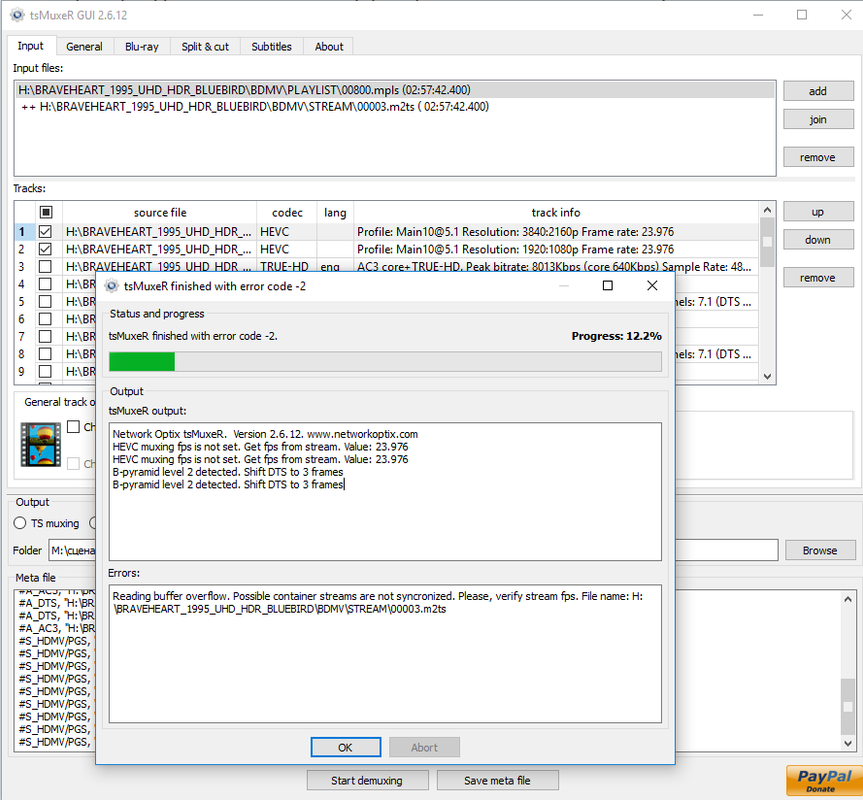Screen dimensions: 863x800
Task: Click the codec column header
Action: [287, 212]
